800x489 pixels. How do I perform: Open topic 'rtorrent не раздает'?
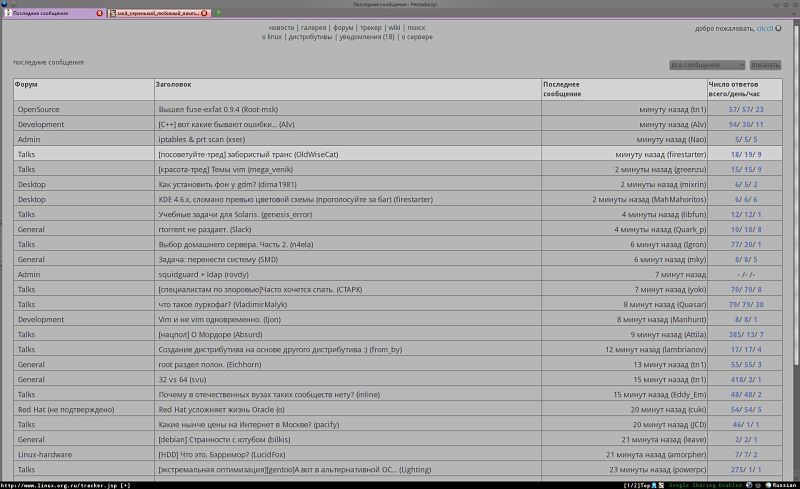(205, 229)
